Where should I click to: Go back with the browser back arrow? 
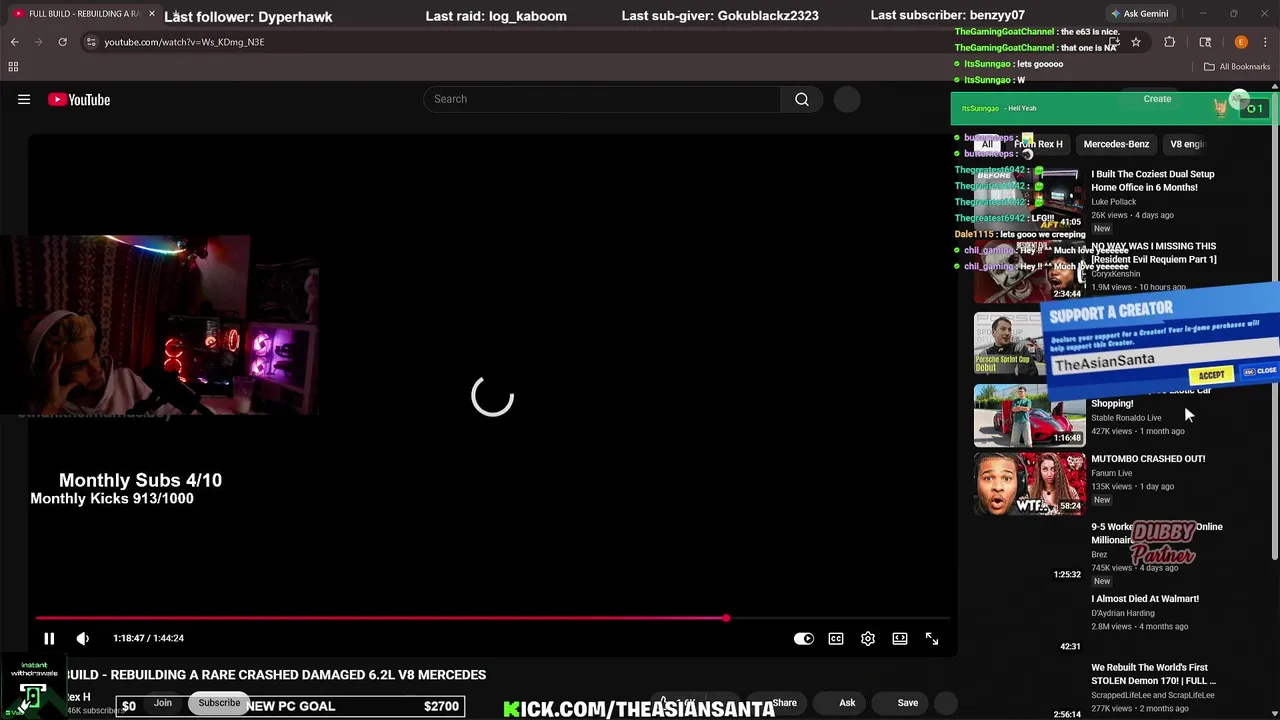(x=14, y=42)
